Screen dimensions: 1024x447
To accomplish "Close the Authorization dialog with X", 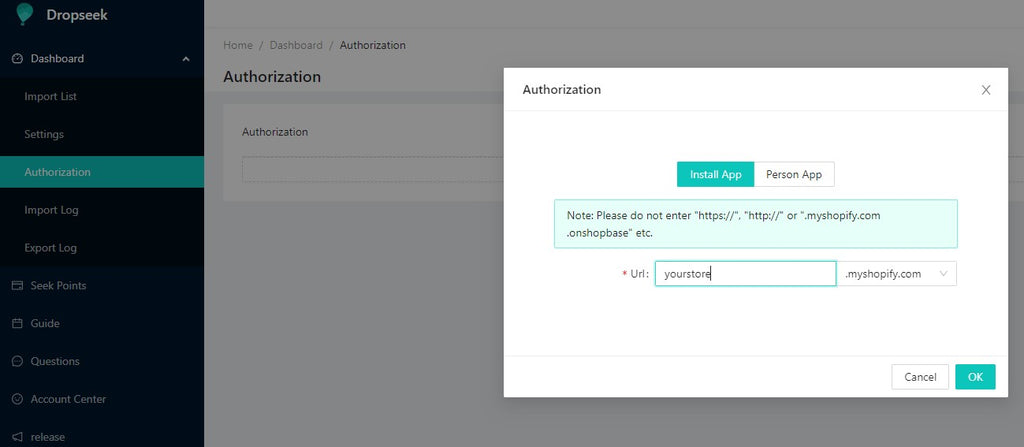I will pos(986,90).
